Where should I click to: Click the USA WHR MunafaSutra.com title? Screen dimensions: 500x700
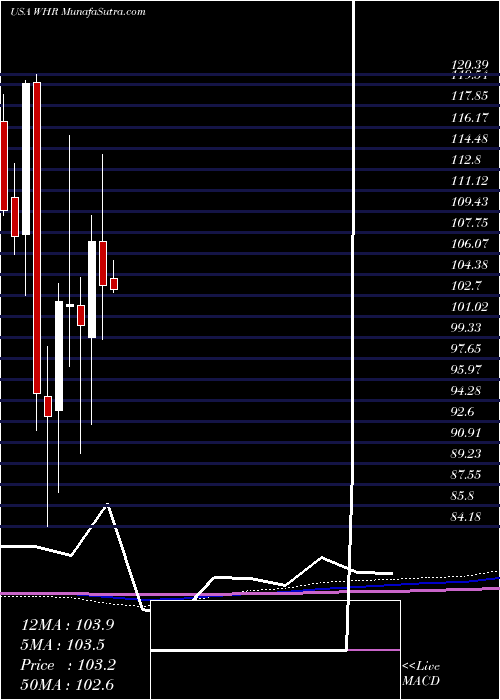pyautogui.click(x=78, y=12)
